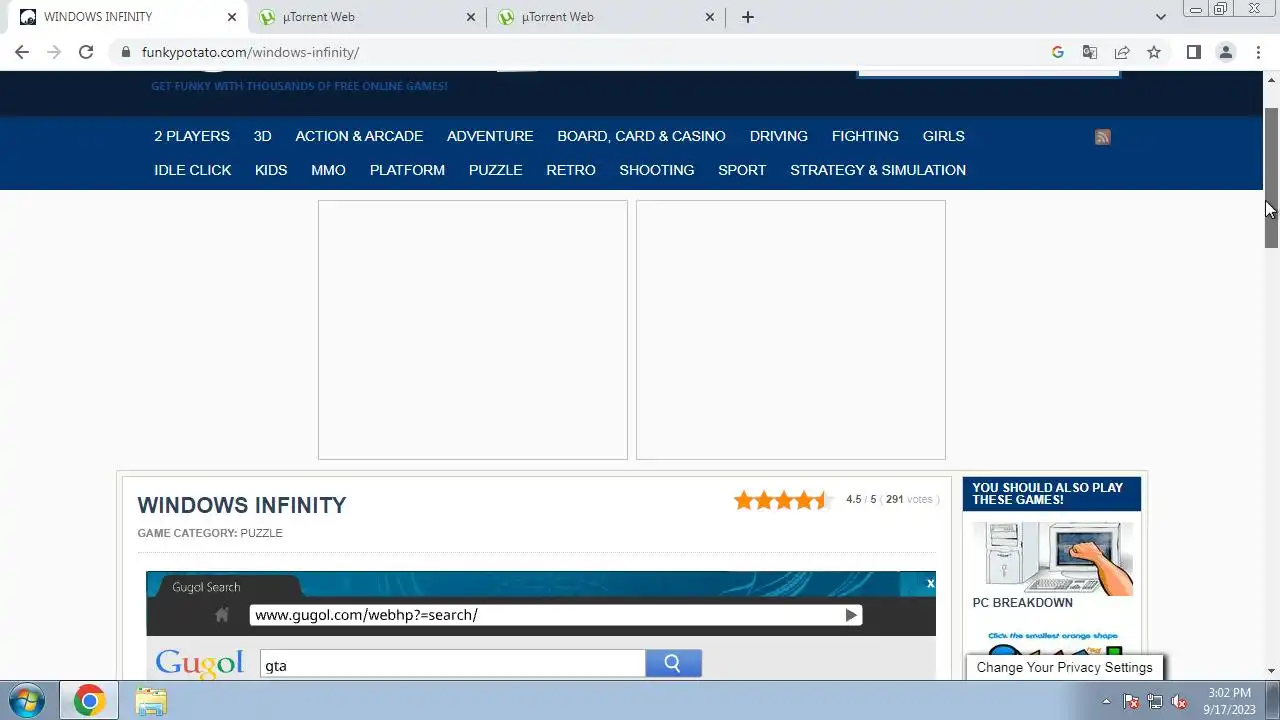
Task: Open a new tab with plus button
Action: pos(748,17)
